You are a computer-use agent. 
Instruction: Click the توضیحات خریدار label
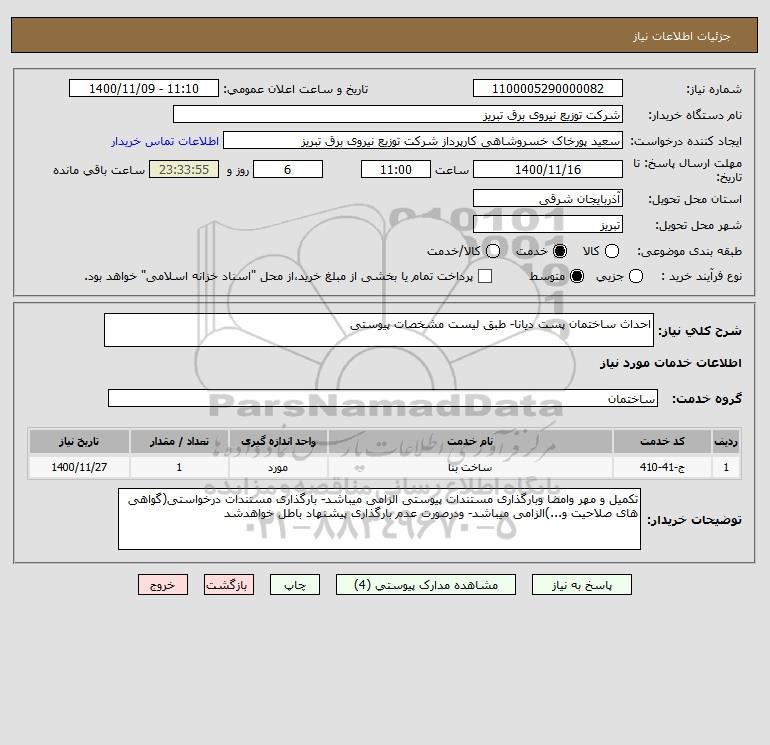tap(694, 520)
